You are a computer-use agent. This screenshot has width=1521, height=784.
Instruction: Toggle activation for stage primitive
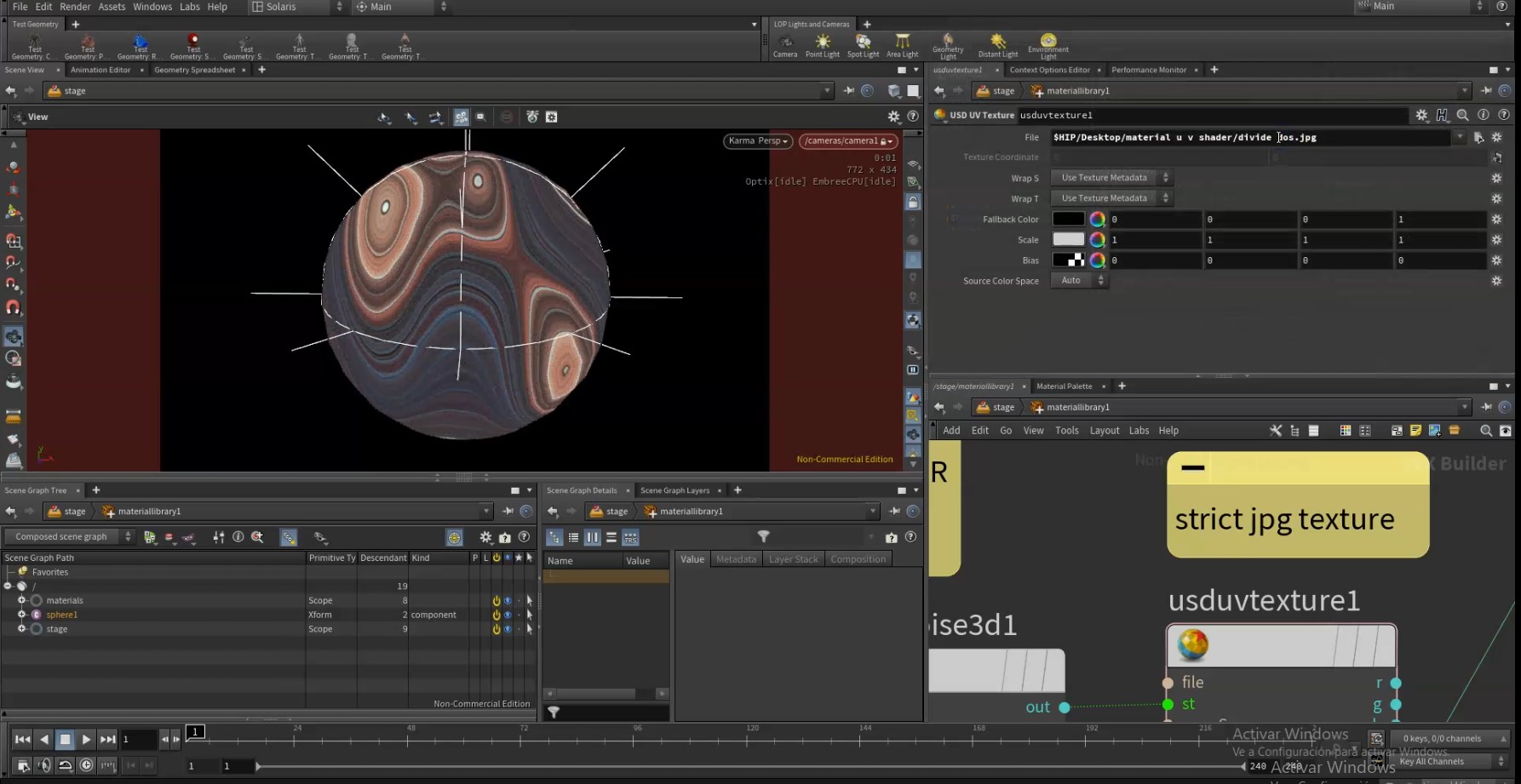[x=496, y=629]
